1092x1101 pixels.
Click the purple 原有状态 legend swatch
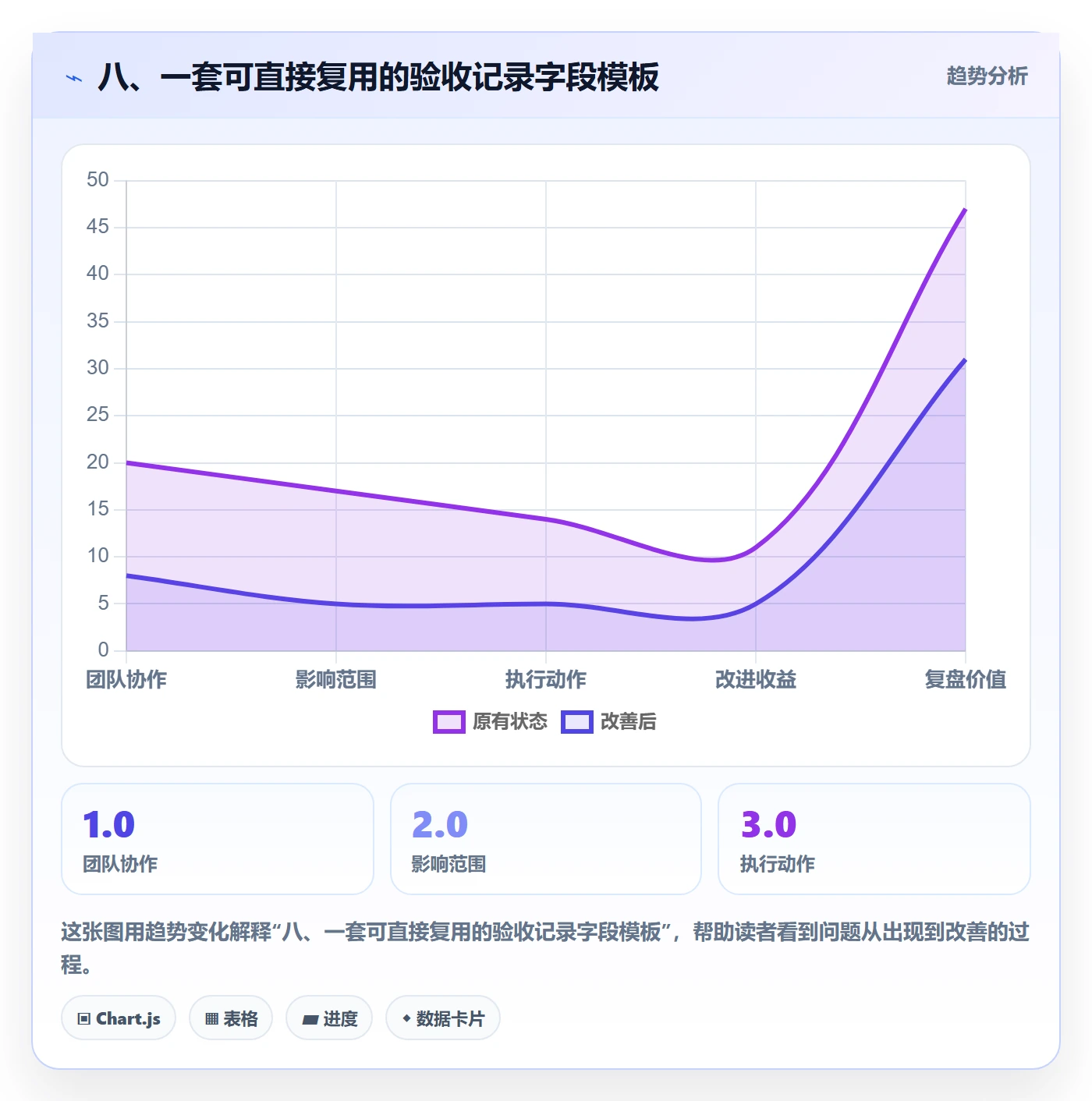(x=448, y=722)
